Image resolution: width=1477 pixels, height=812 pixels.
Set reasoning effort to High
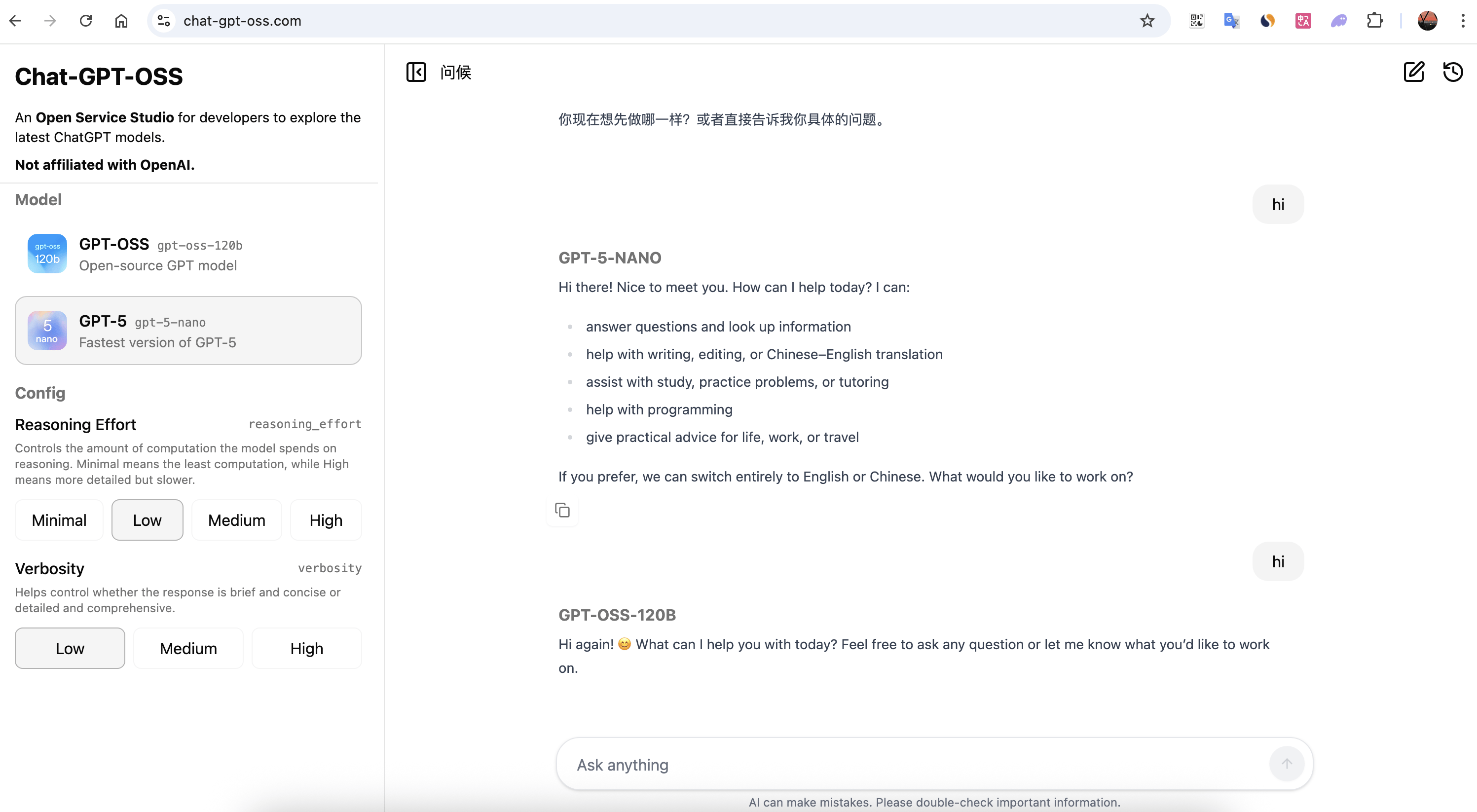326,520
